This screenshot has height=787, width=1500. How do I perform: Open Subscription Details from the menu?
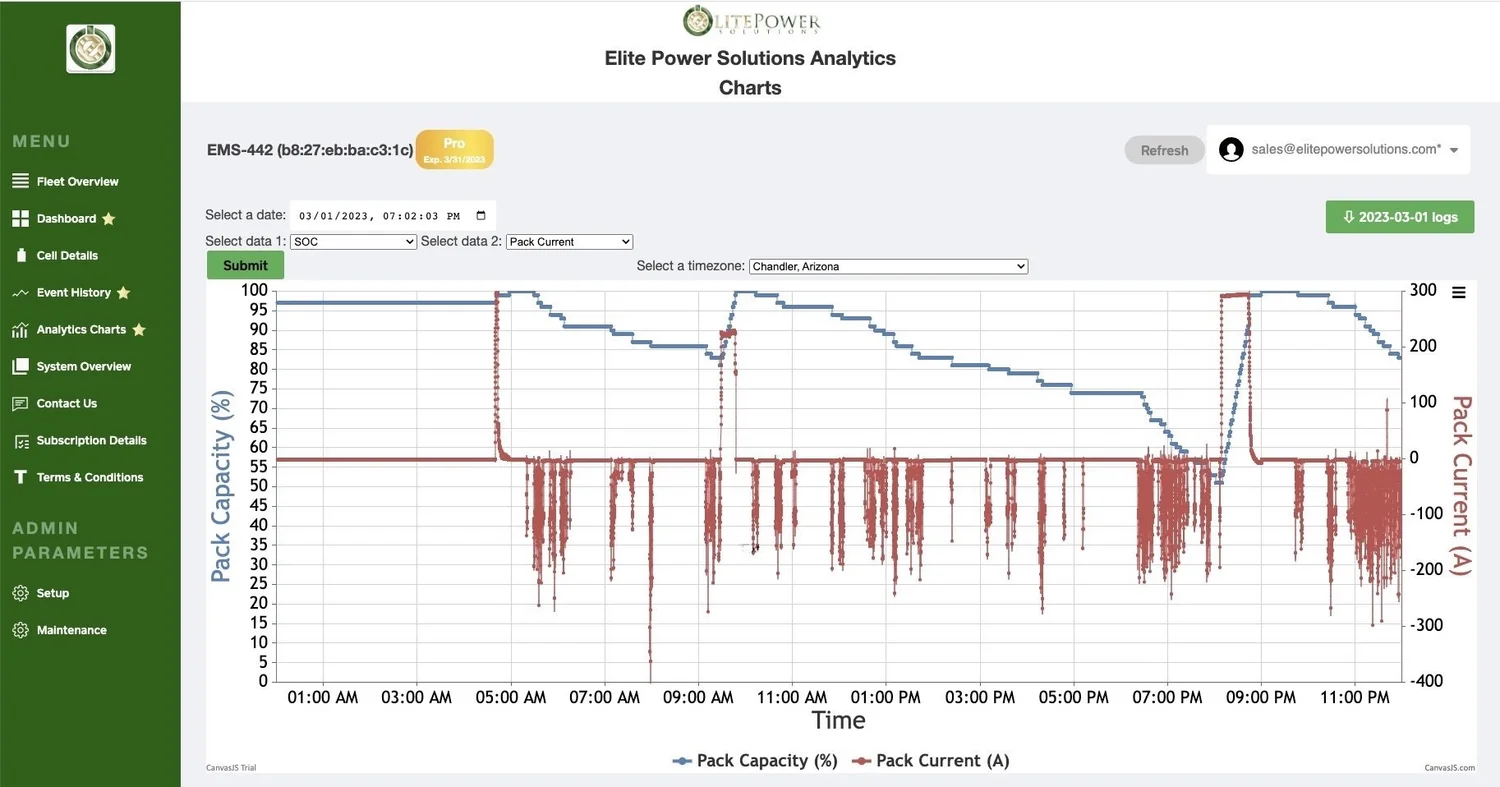tap(20, 440)
